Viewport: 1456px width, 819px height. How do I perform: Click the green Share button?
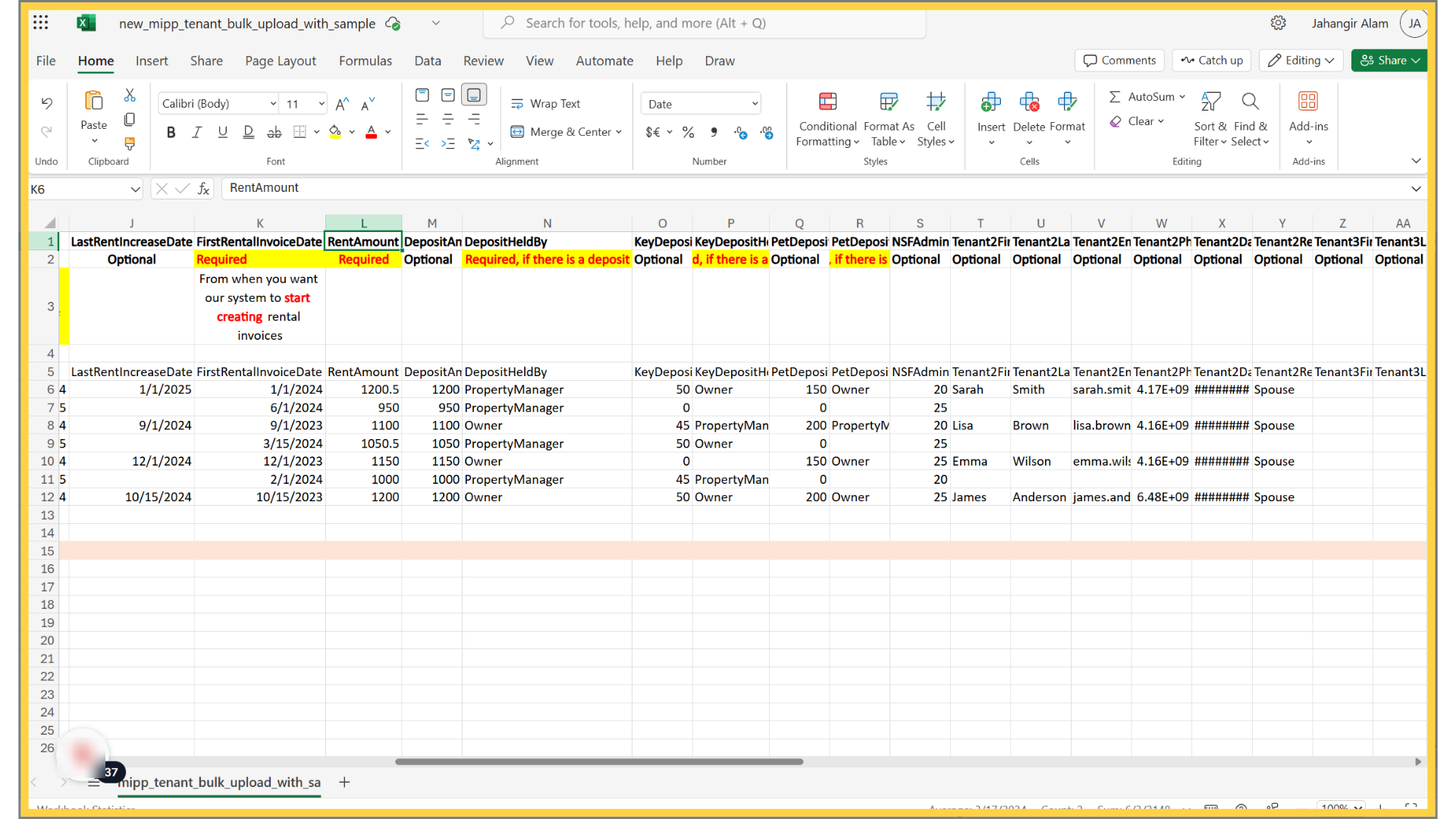coord(1389,61)
